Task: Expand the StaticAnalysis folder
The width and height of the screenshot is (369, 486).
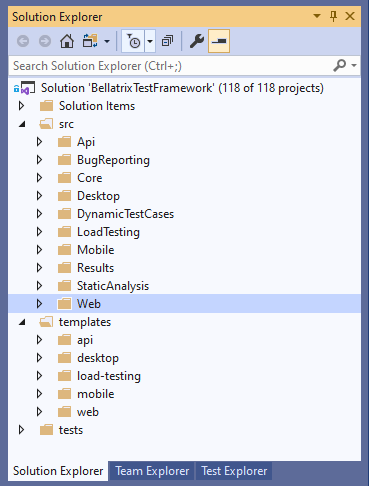Action: pyautogui.click(x=39, y=286)
